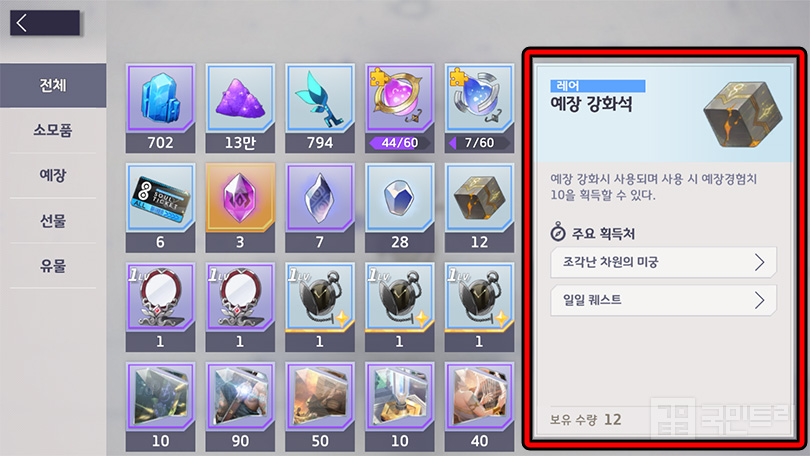Select the first pocket watch item

click(320, 307)
